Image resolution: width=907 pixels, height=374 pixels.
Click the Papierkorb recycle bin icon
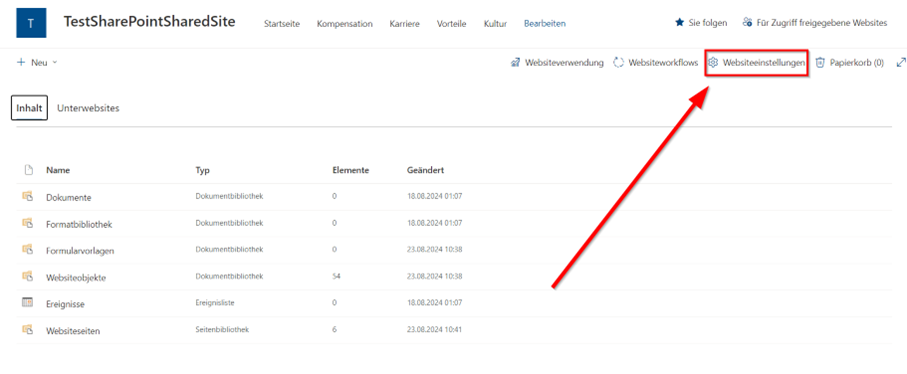820,62
